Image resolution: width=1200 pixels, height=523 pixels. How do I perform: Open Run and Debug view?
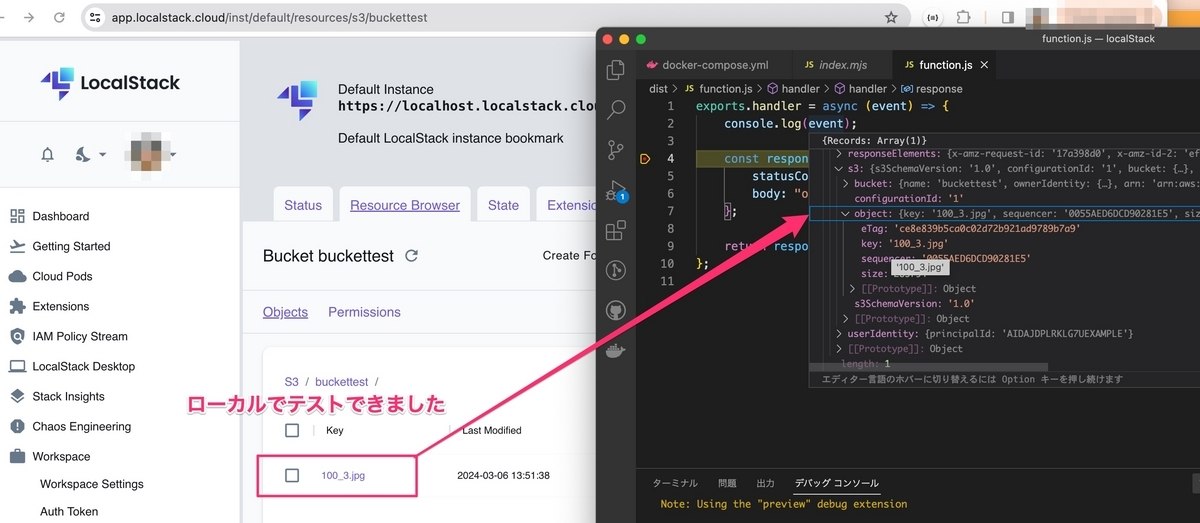coord(617,191)
